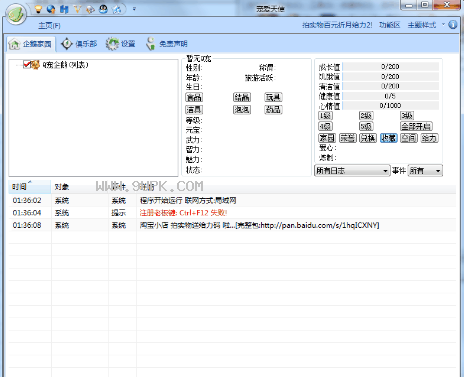Click the 心情值 0/1000 progress bar

point(390,106)
